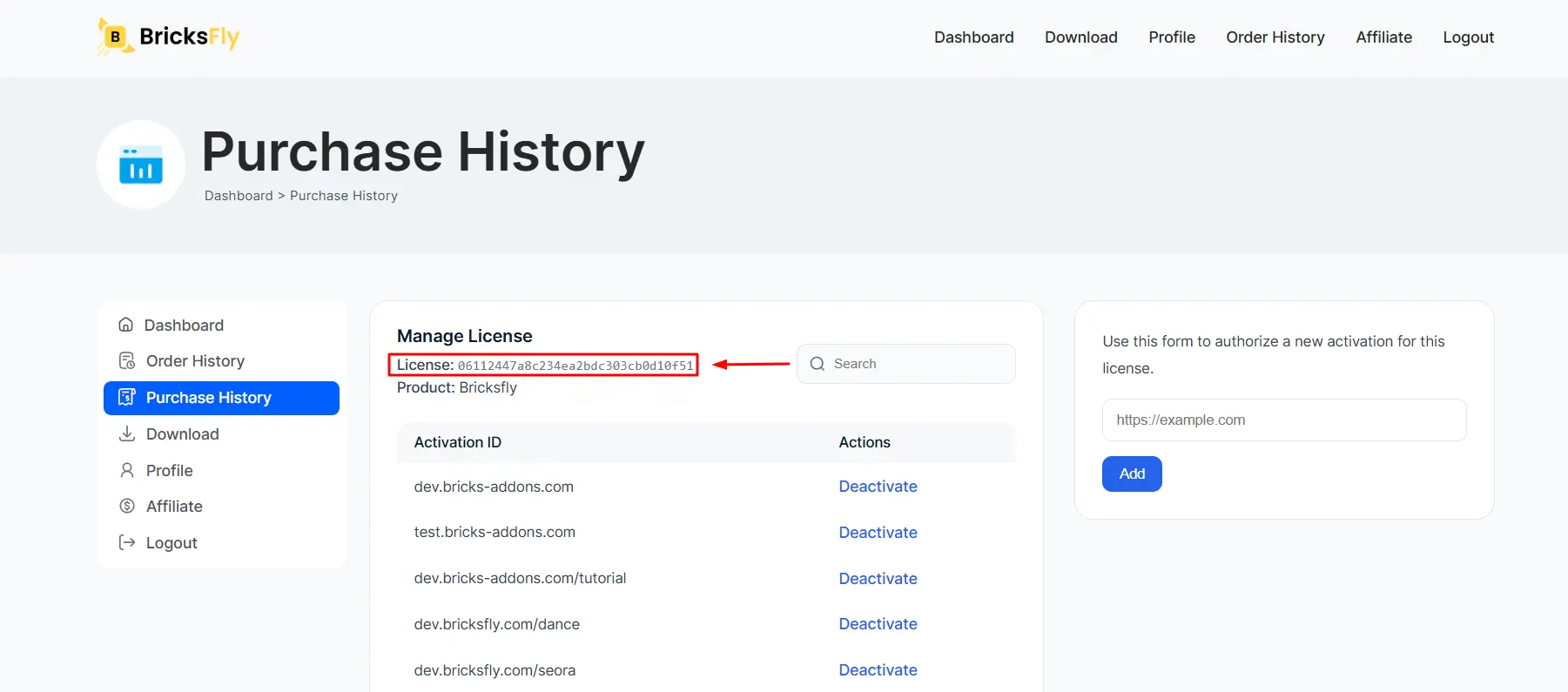Open Affiliate in the top navigation

1384,37
